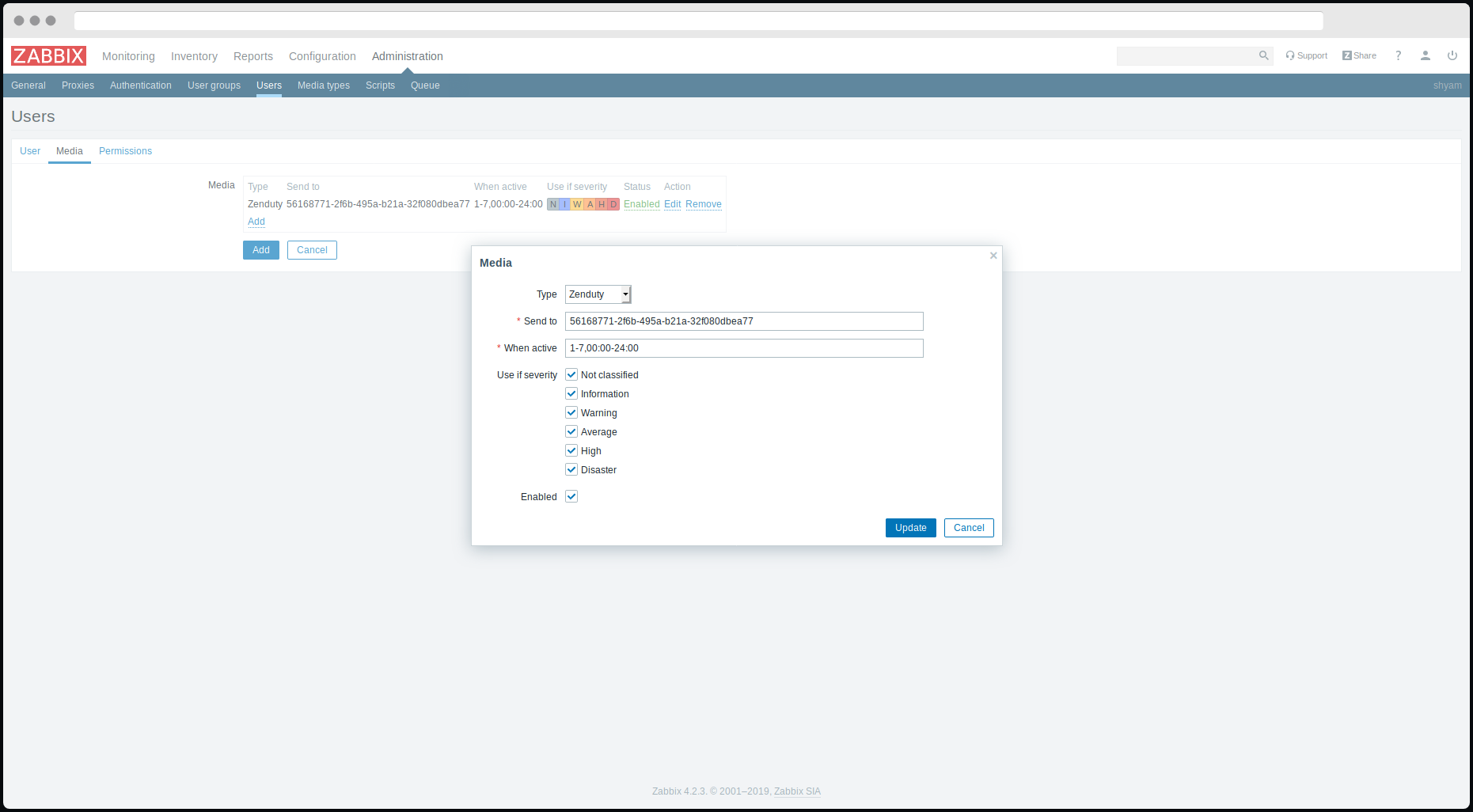
Task: Click Remove for the Zenduty media
Action: [x=704, y=204]
